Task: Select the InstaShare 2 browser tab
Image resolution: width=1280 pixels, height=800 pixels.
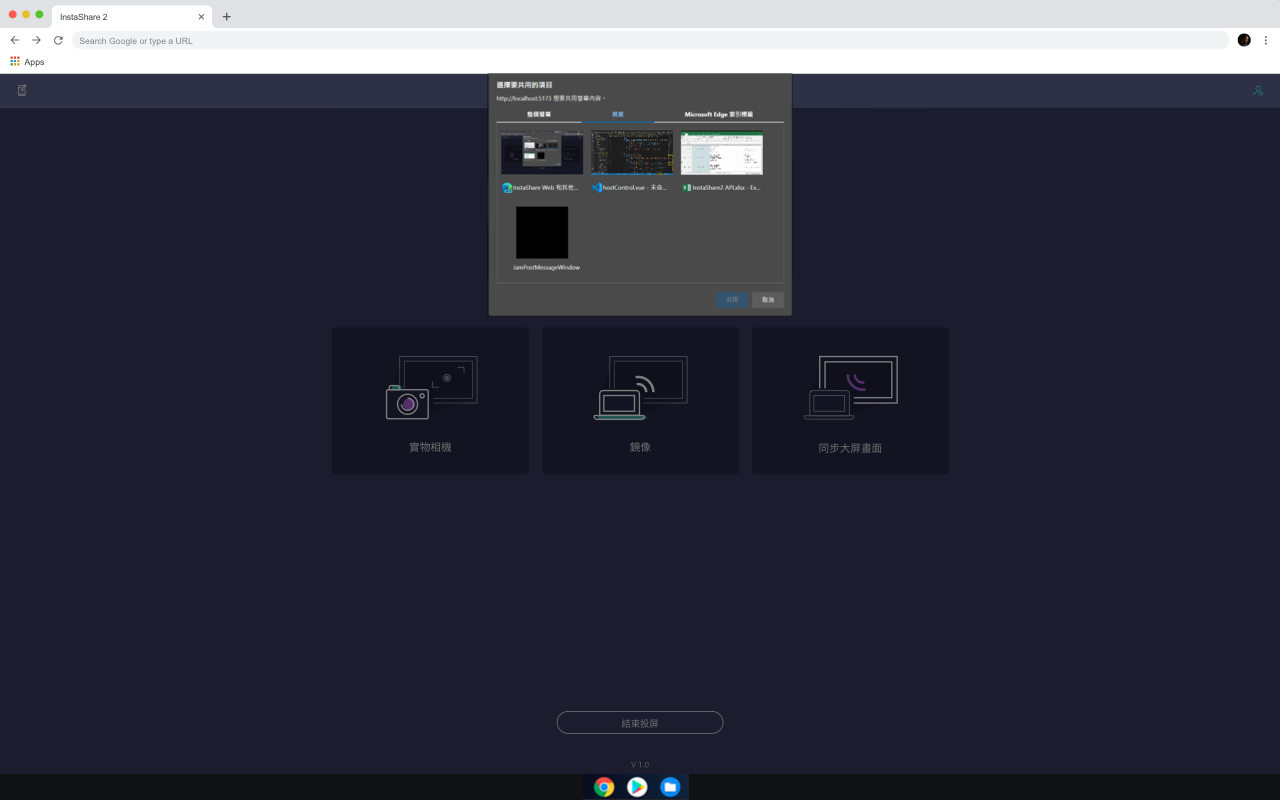Action: pyautogui.click(x=131, y=17)
